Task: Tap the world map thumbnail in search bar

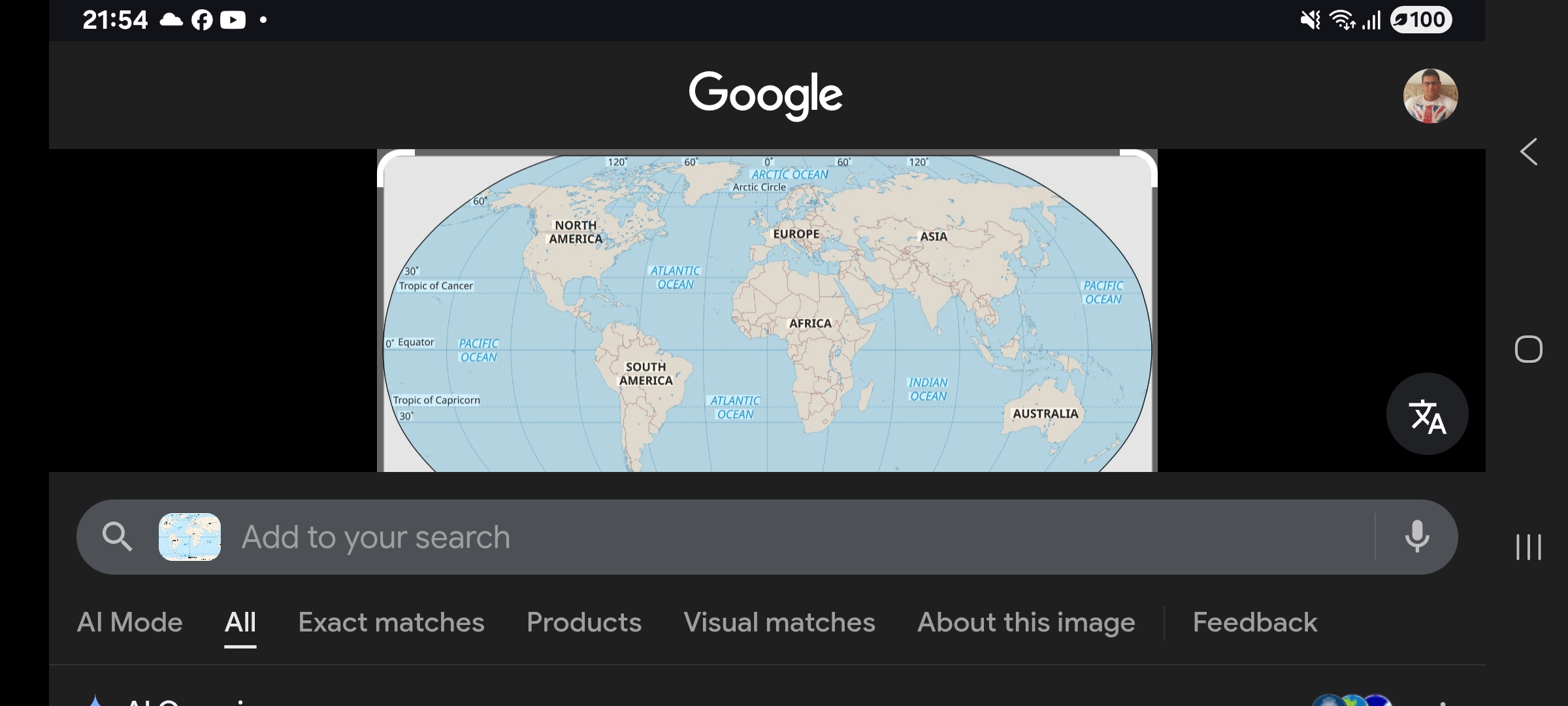Action: (x=189, y=537)
